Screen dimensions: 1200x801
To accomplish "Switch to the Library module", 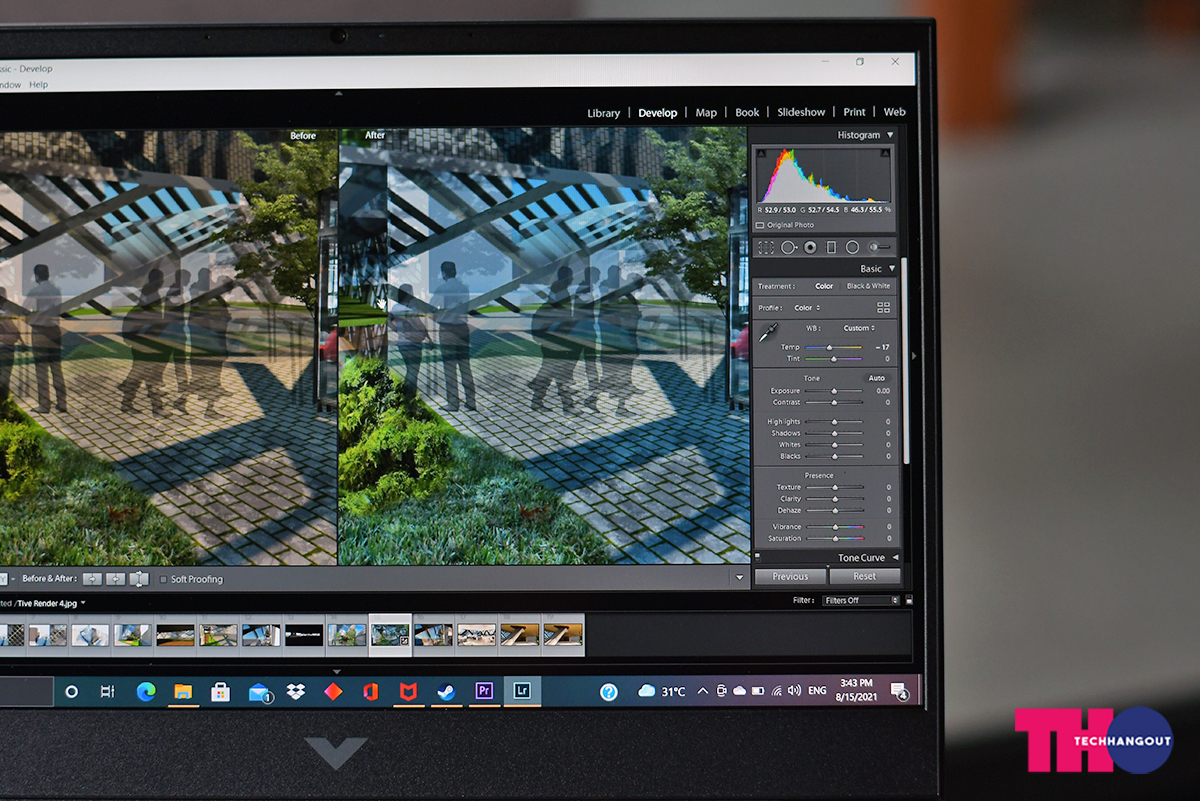I will point(603,113).
